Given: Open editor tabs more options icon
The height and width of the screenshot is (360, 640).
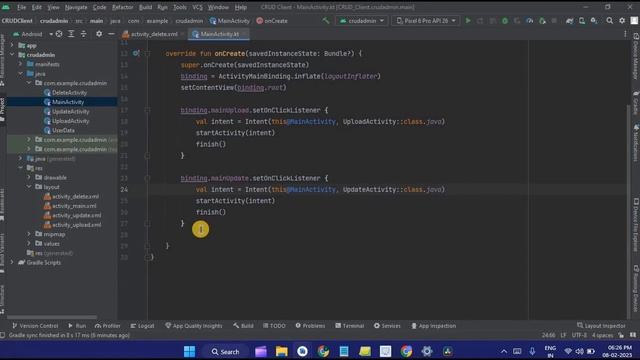Looking at the screenshot, I should click(625, 34).
